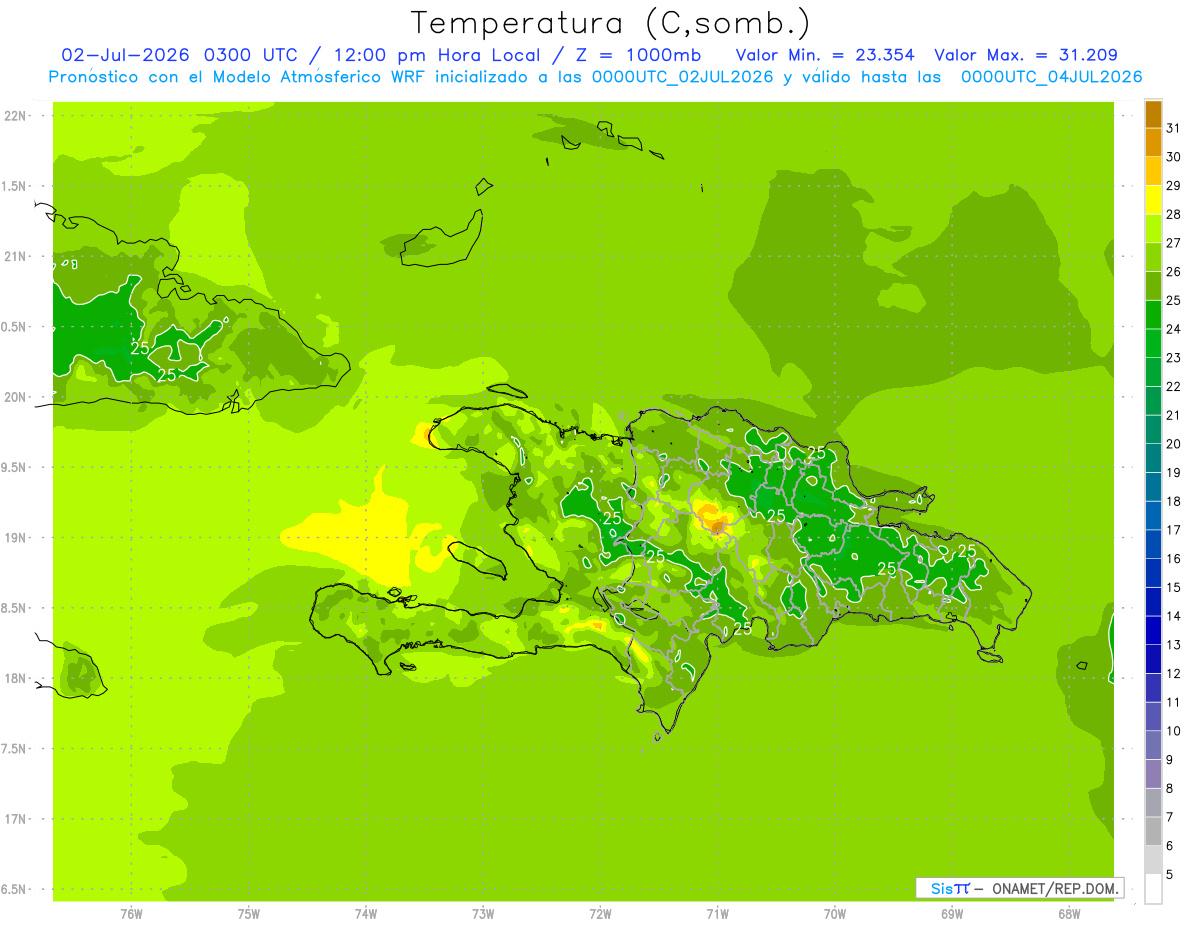This screenshot has height=927, width=1200.
Task: Click the 75W longitude label
Action: pos(249,913)
